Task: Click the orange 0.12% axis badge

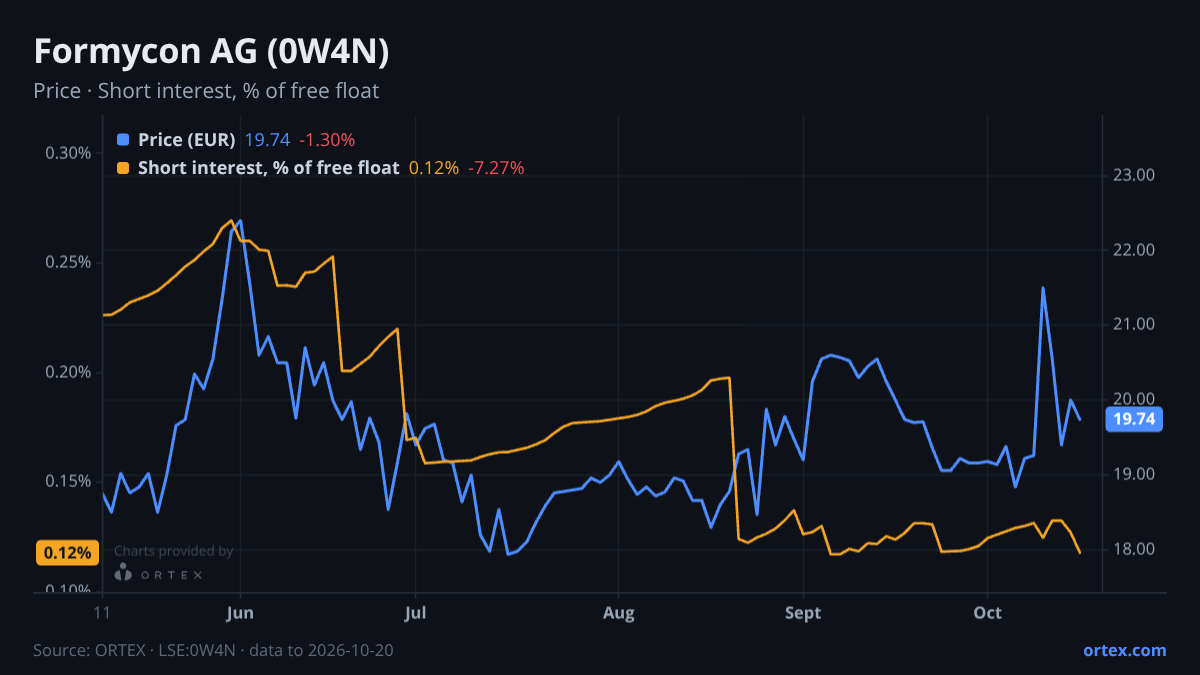Action: click(67, 553)
